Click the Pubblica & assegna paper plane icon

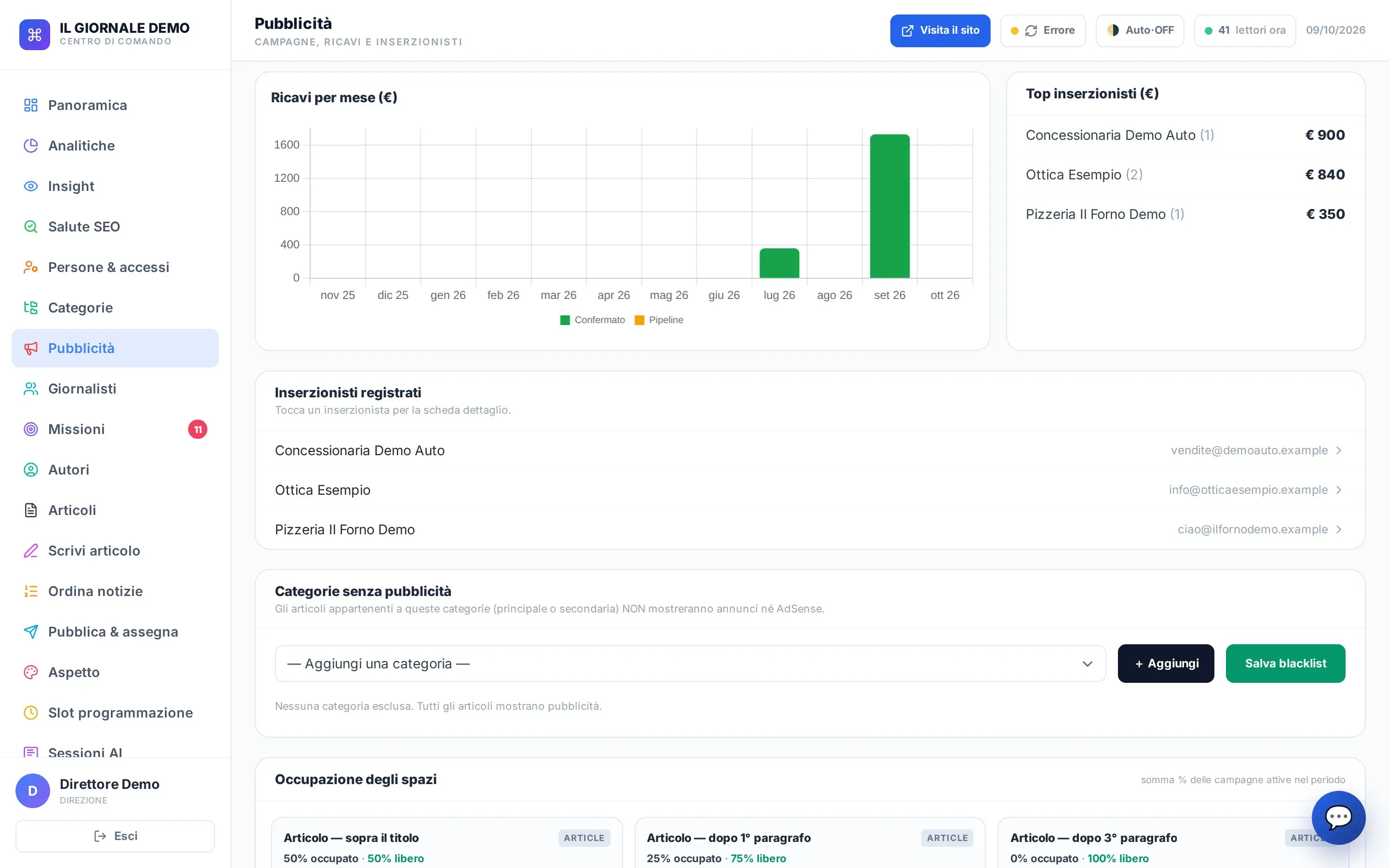click(x=31, y=632)
